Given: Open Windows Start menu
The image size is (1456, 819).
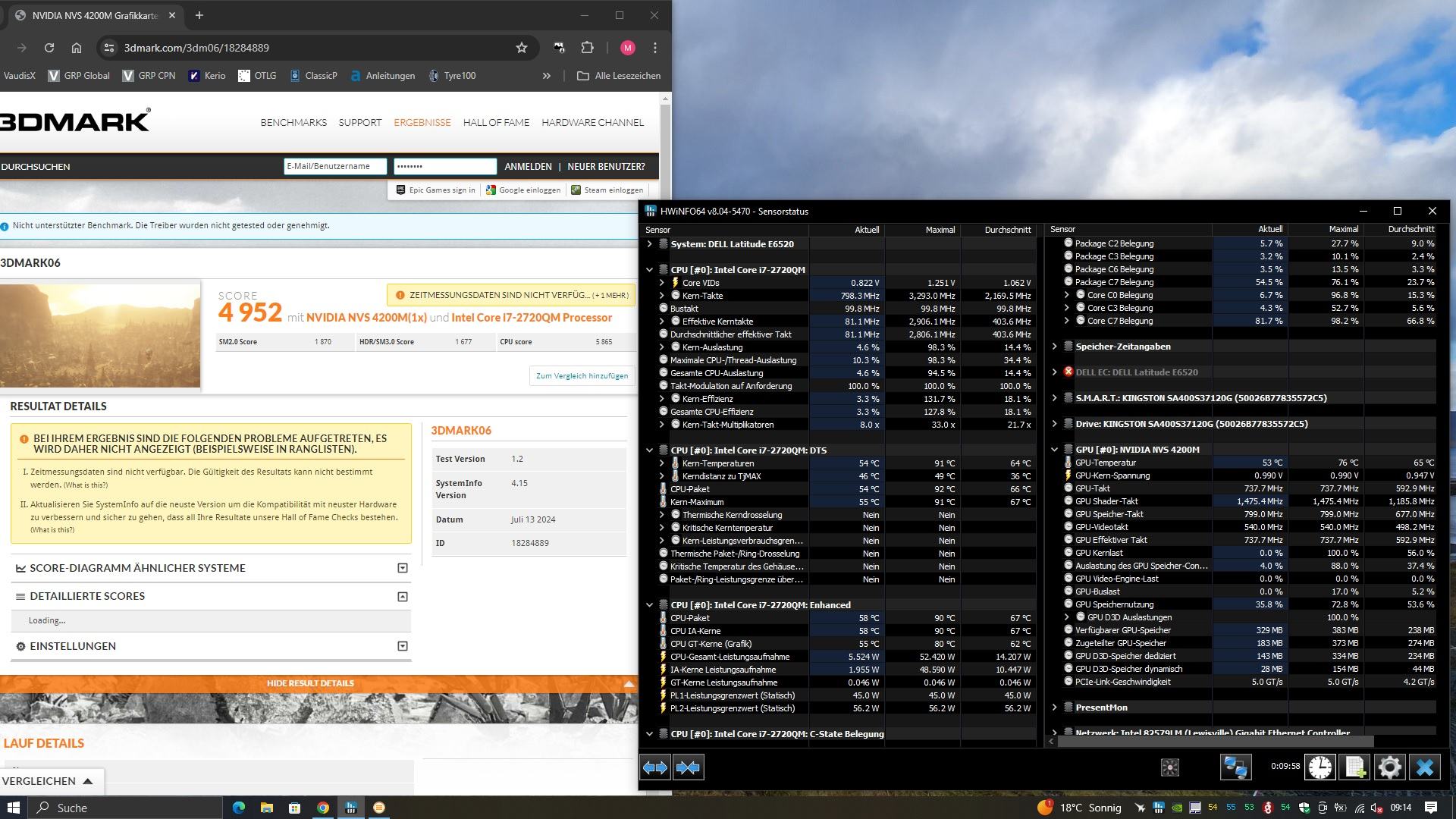Looking at the screenshot, I should [x=13, y=808].
